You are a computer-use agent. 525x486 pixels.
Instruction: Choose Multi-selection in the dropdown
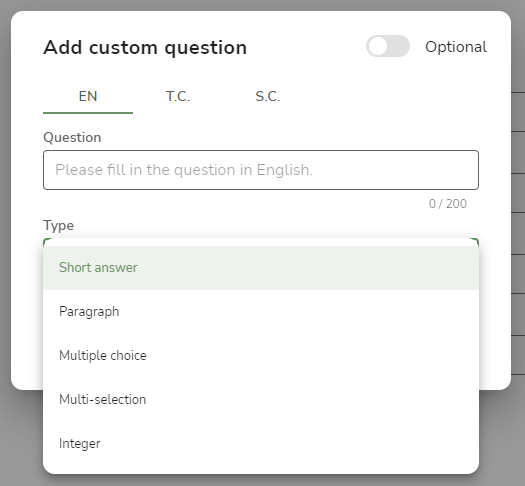tap(261, 400)
